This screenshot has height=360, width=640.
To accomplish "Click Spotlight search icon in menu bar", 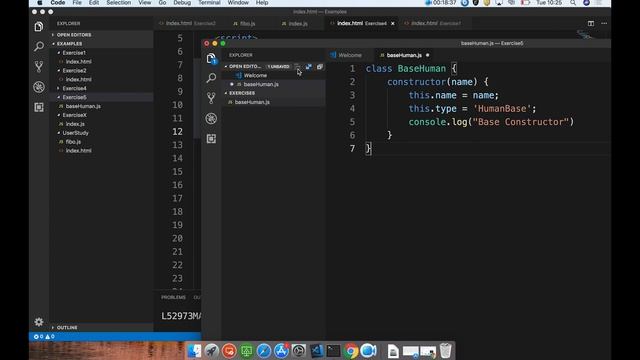I will pyautogui.click(x=573, y=3).
